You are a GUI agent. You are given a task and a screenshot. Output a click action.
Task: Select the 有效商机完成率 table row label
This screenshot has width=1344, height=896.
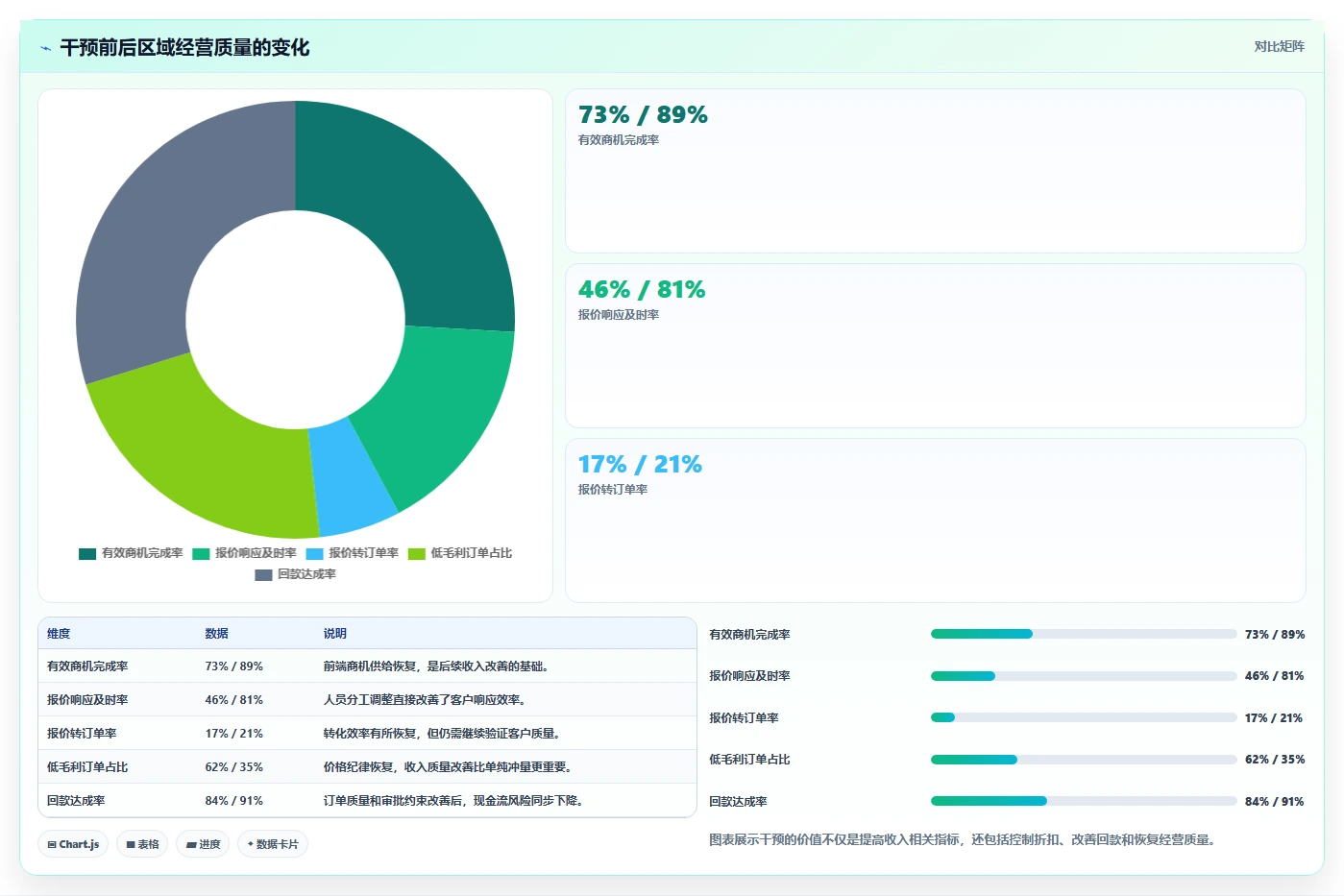87,666
